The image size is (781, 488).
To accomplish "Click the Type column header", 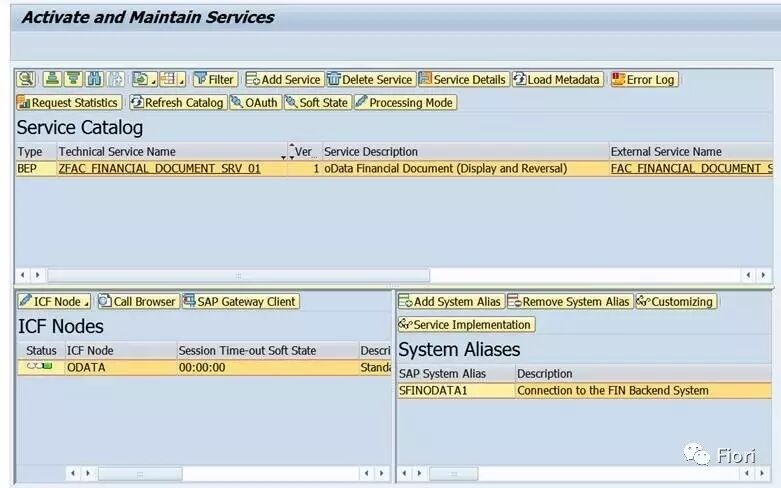I will [x=36, y=151].
